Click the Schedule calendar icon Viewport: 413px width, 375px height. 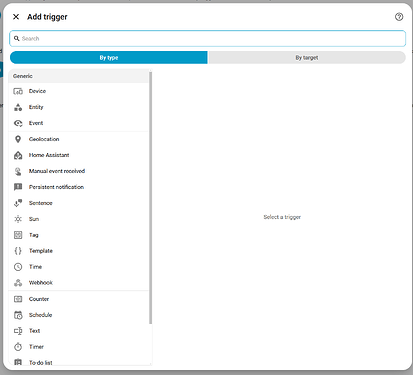pyautogui.click(x=18, y=315)
